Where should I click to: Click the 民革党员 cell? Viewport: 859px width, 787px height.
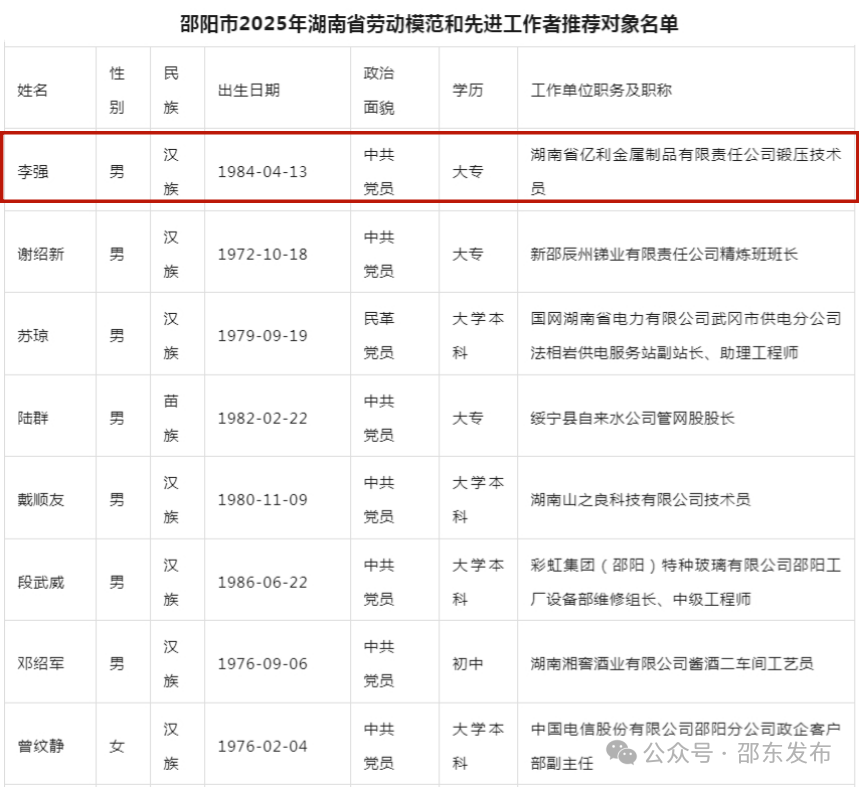[x=379, y=335]
